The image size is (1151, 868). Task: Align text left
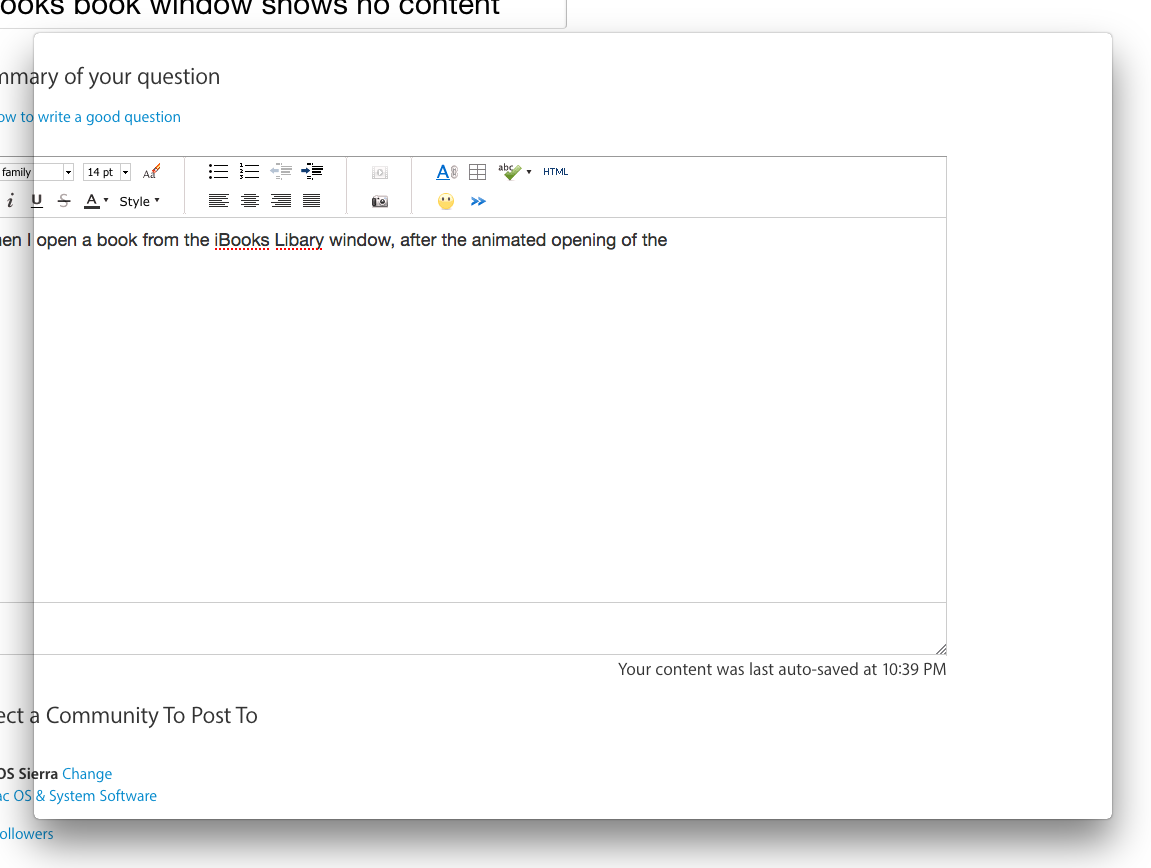[x=218, y=200]
